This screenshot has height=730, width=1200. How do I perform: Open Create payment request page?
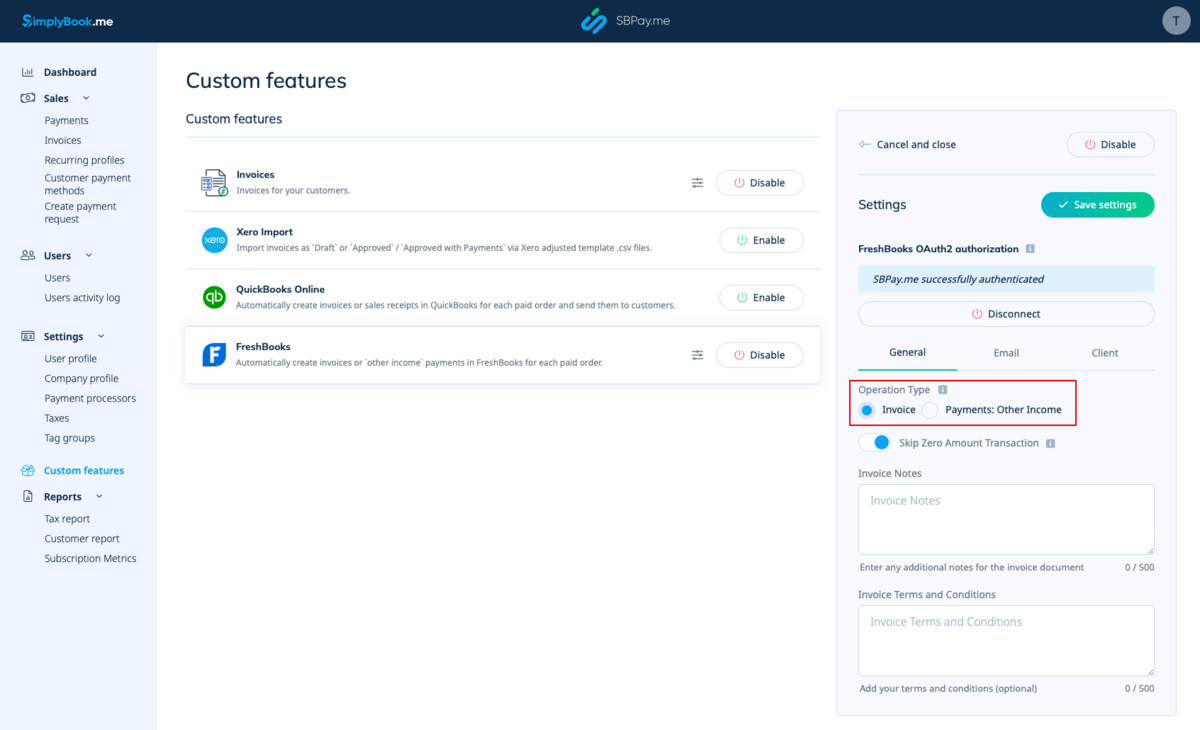pyautogui.click(x=80, y=212)
